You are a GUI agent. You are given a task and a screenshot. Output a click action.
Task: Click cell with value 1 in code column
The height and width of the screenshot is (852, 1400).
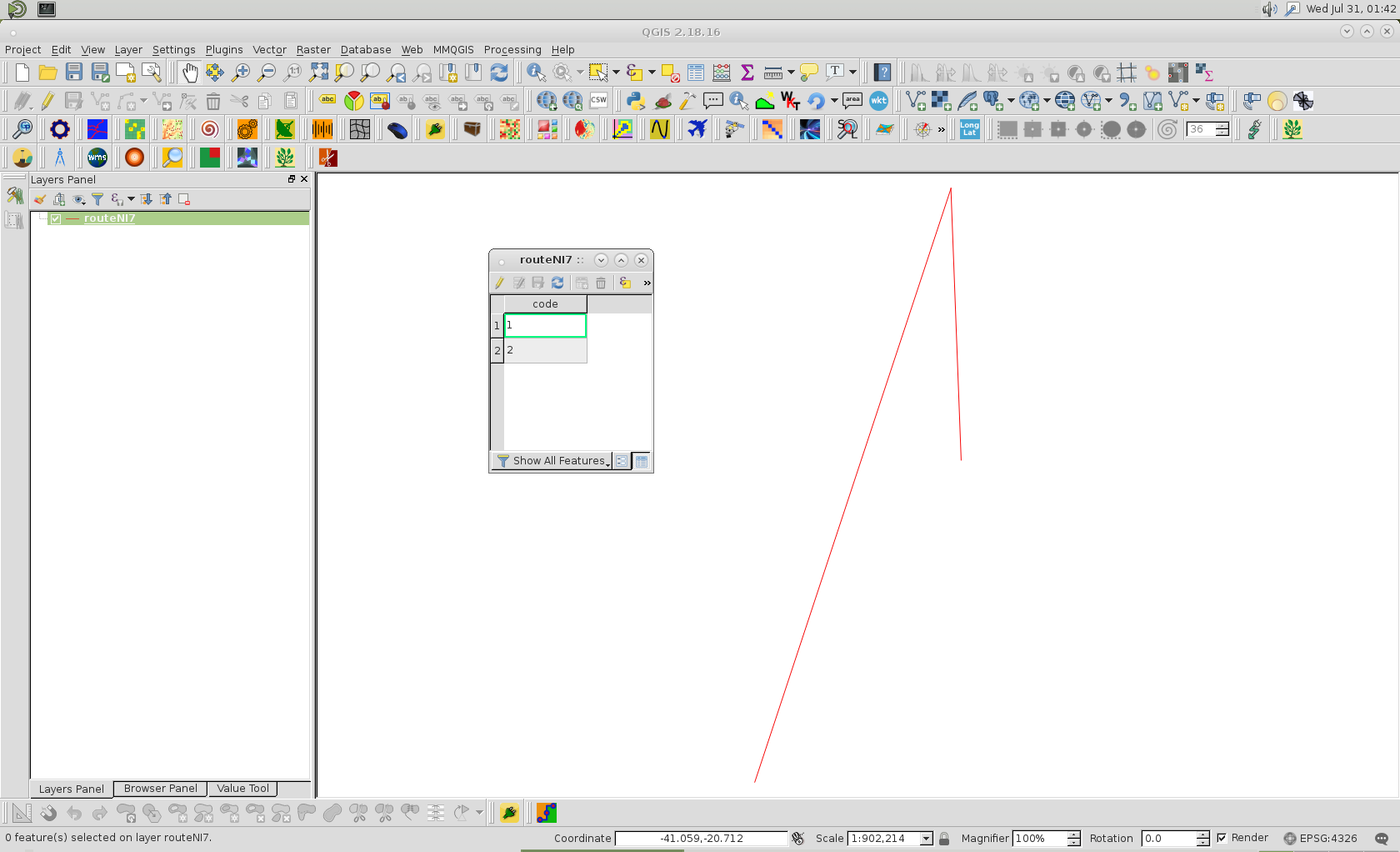click(545, 325)
